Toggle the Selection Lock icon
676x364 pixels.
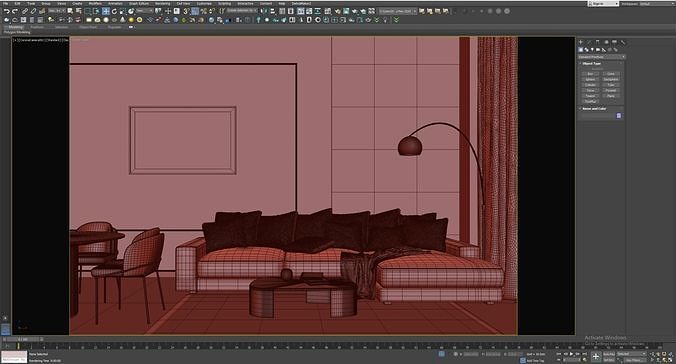(x=455, y=354)
